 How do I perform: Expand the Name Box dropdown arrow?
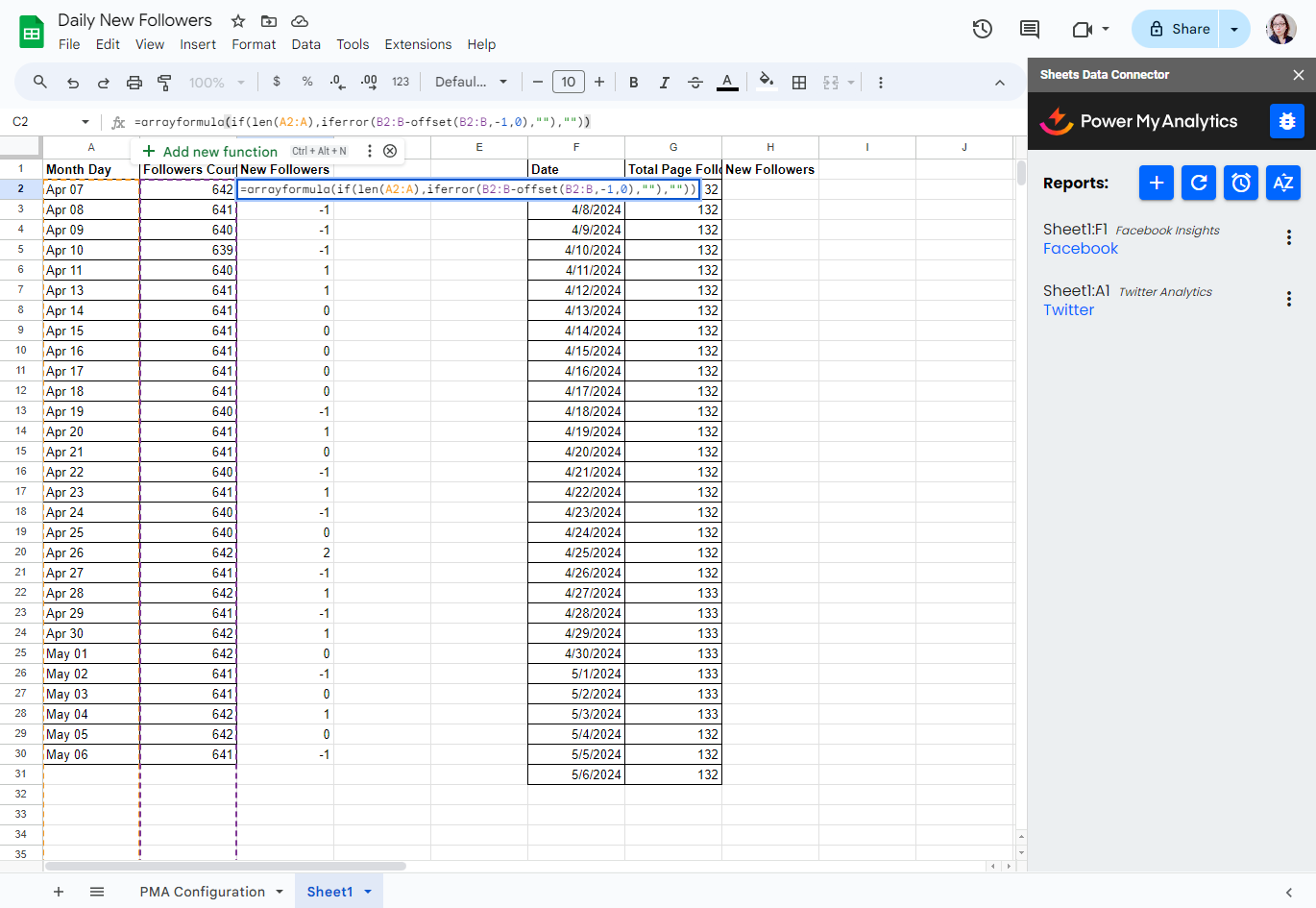85,122
